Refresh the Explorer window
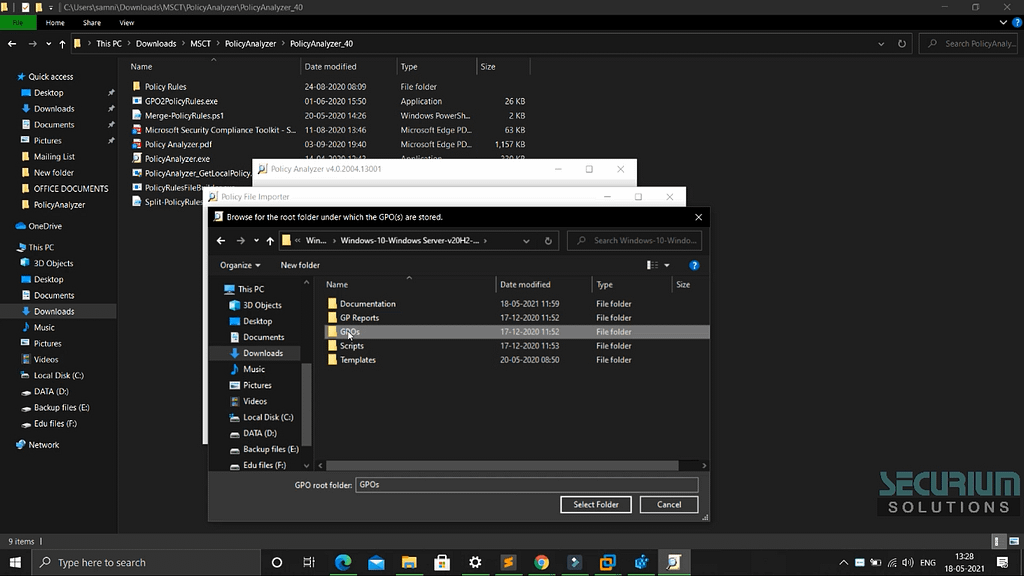This screenshot has width=1024, height=576. pyautogui.click(x=902, y=44)
